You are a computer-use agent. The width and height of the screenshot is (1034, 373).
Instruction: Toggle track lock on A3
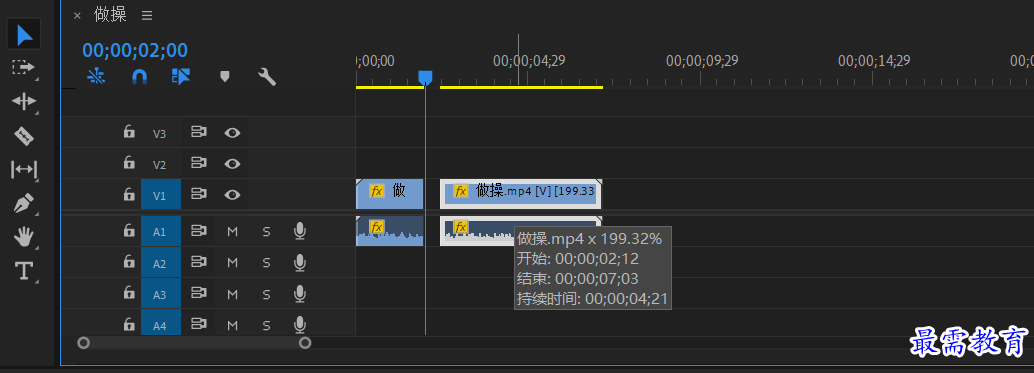pyautogui.click(x=129, y=293)
